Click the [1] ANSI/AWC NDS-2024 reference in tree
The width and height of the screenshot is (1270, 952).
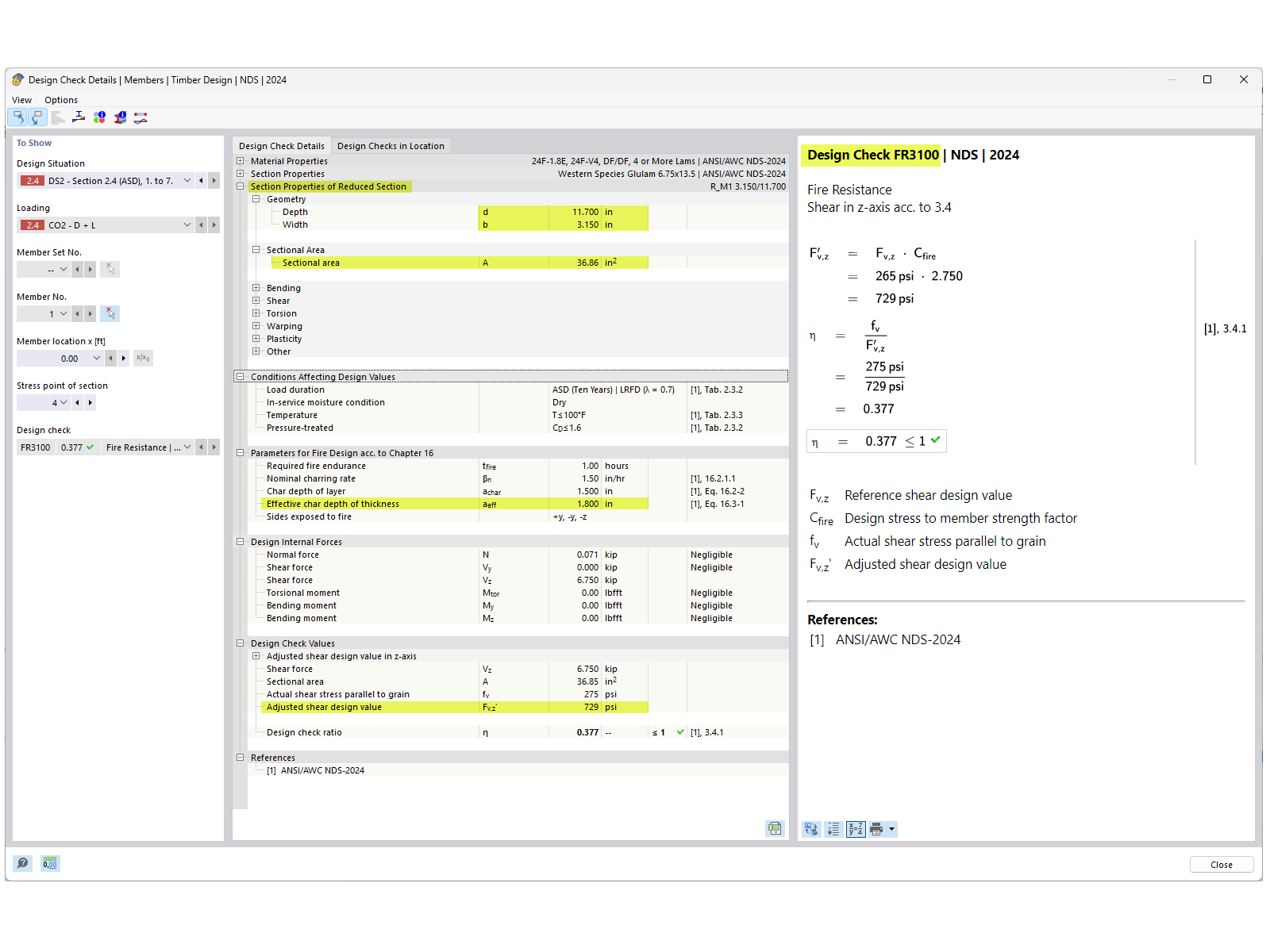pos(315,770)
